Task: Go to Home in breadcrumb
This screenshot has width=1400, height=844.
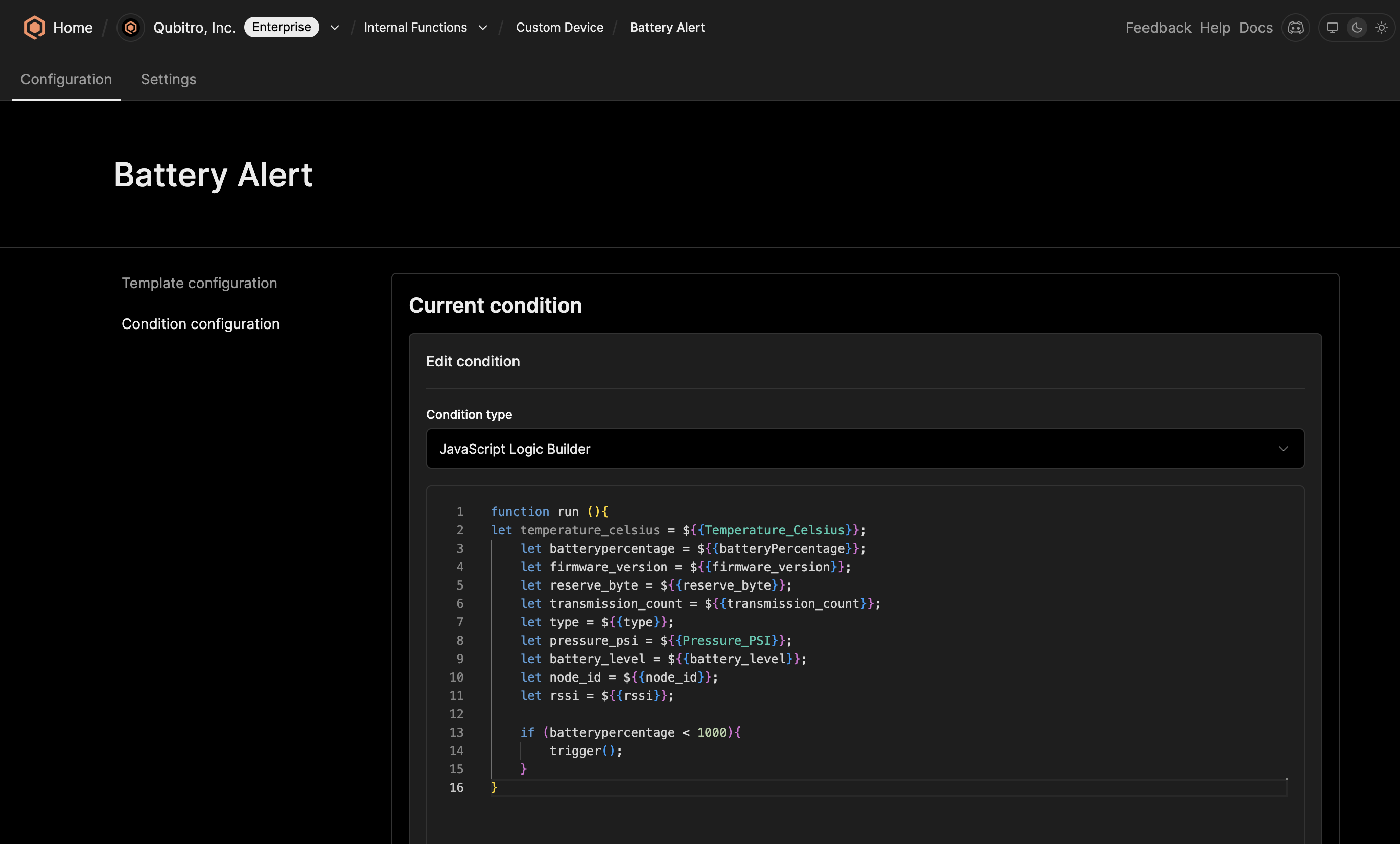Action: (x=73, y=27)
